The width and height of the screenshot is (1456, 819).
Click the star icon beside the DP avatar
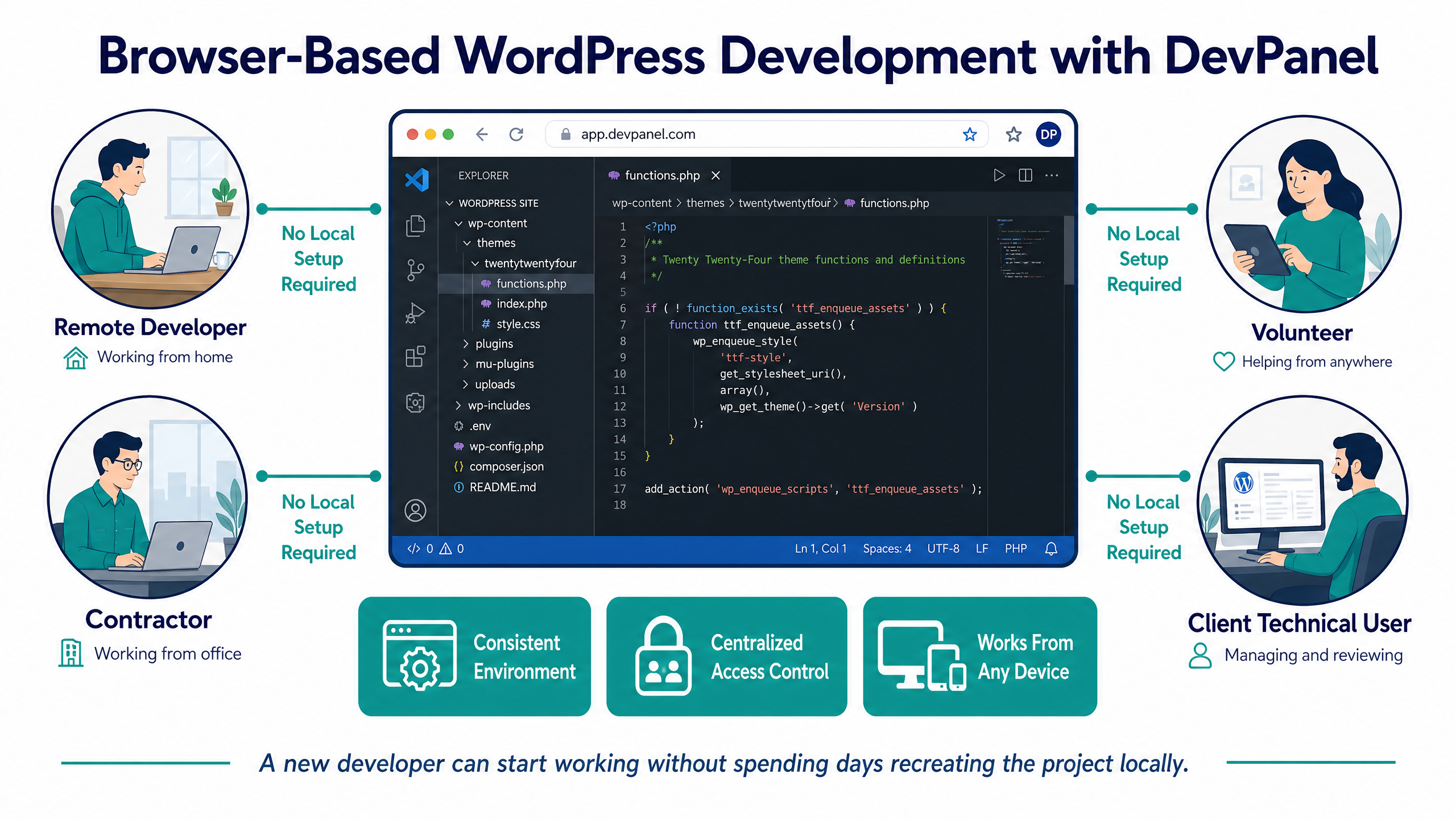[1014, 134]
